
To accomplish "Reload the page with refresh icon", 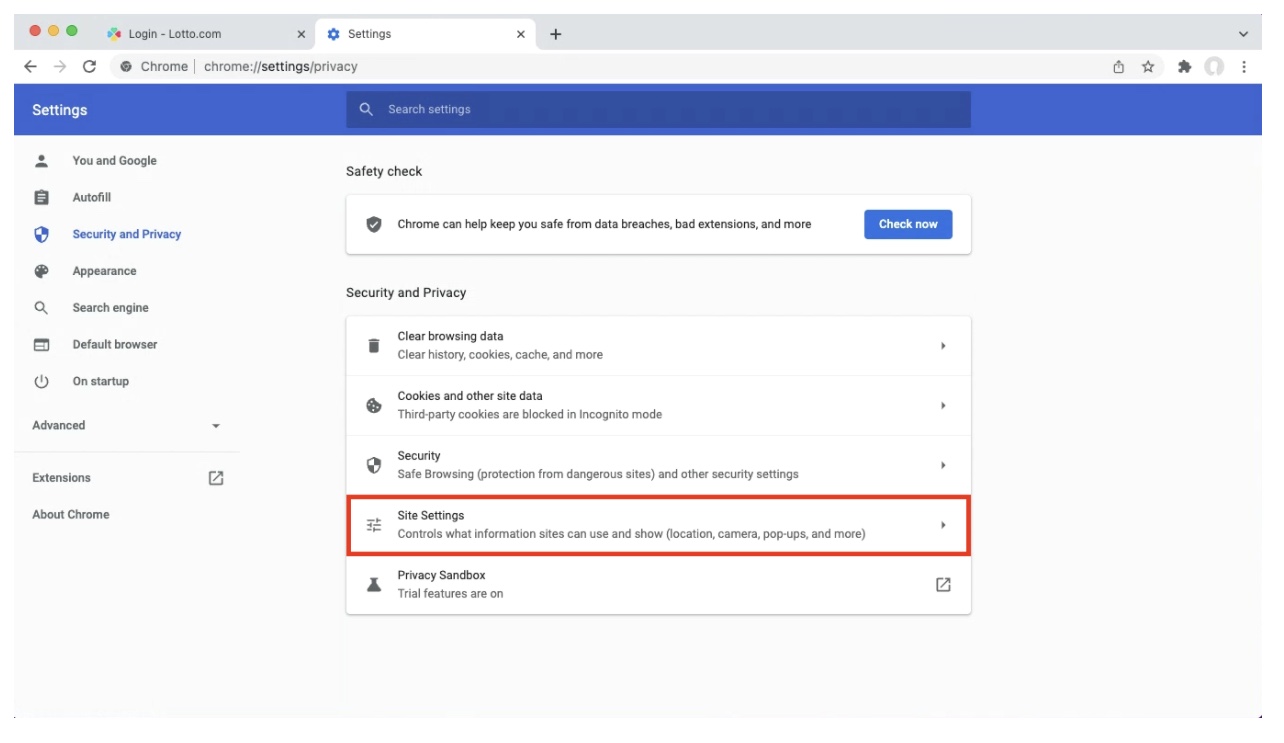I will point(89,67).
